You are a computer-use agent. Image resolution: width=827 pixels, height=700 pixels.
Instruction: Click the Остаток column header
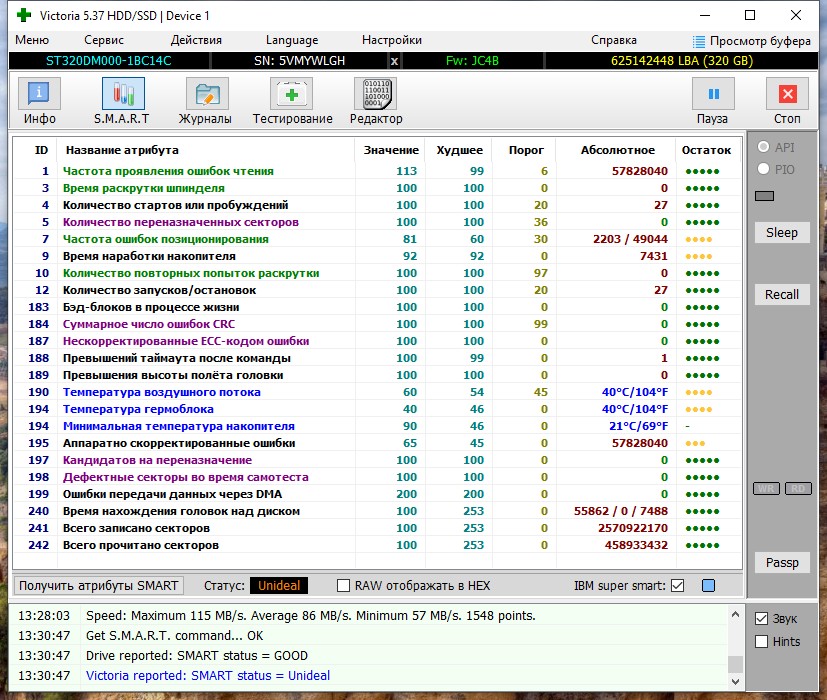[x=706, y=150]
